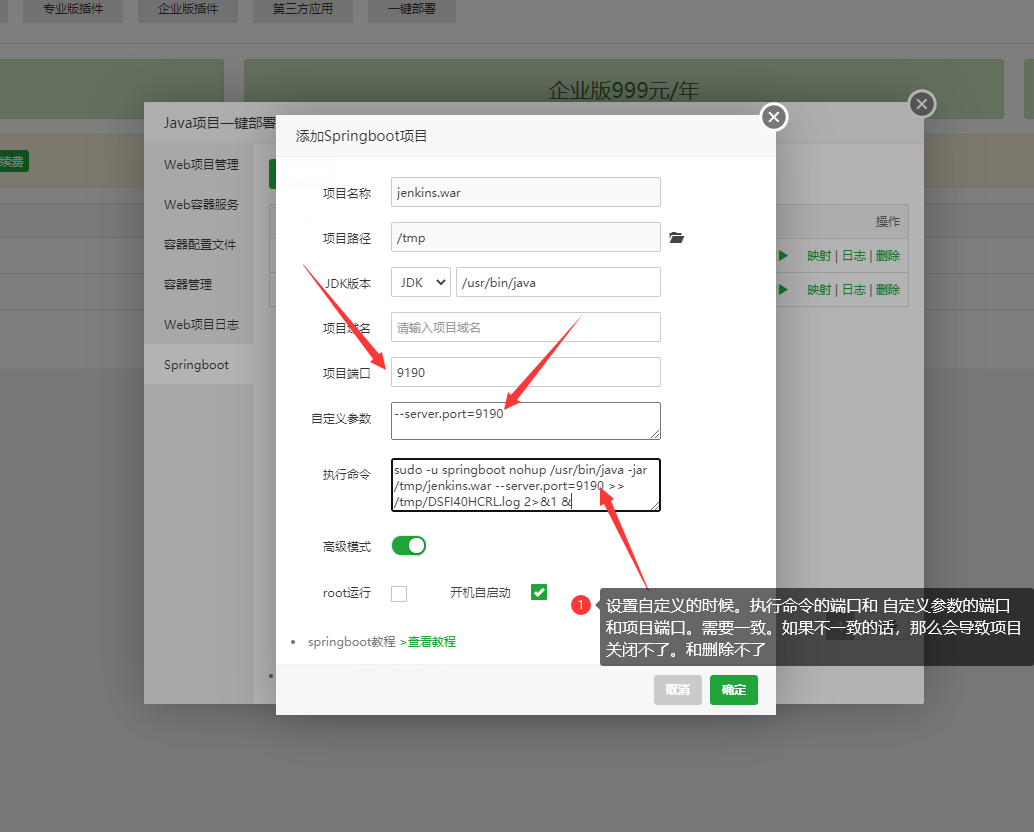This screenshot has width=1034, height=832.
Task: Close the Java one-click deploy window
Action: click(922, 104)
